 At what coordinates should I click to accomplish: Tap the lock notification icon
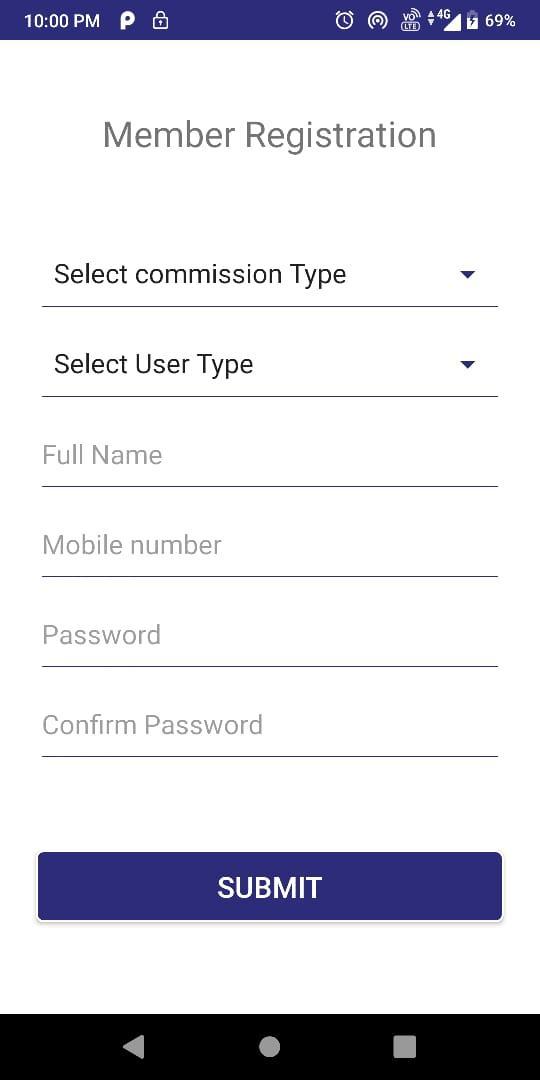click(x=160, y=21)
